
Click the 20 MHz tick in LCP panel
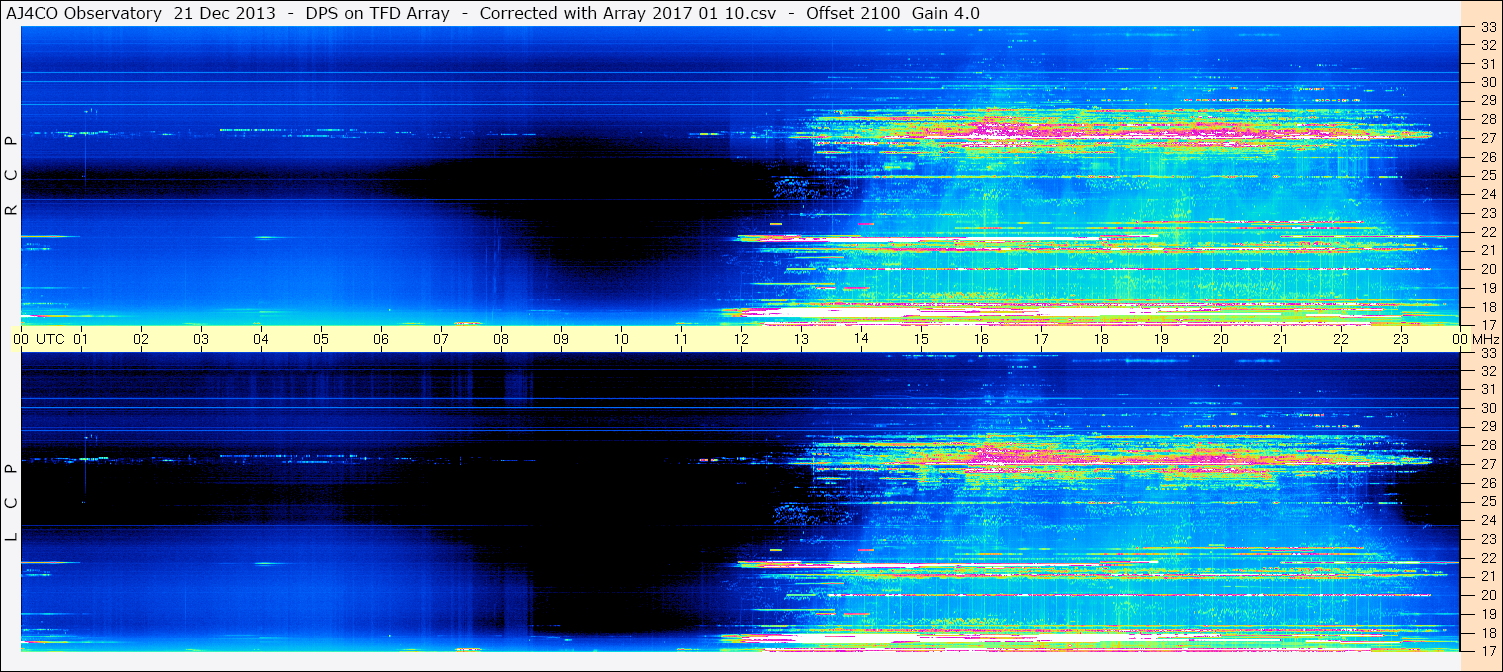pos(1487,594)
